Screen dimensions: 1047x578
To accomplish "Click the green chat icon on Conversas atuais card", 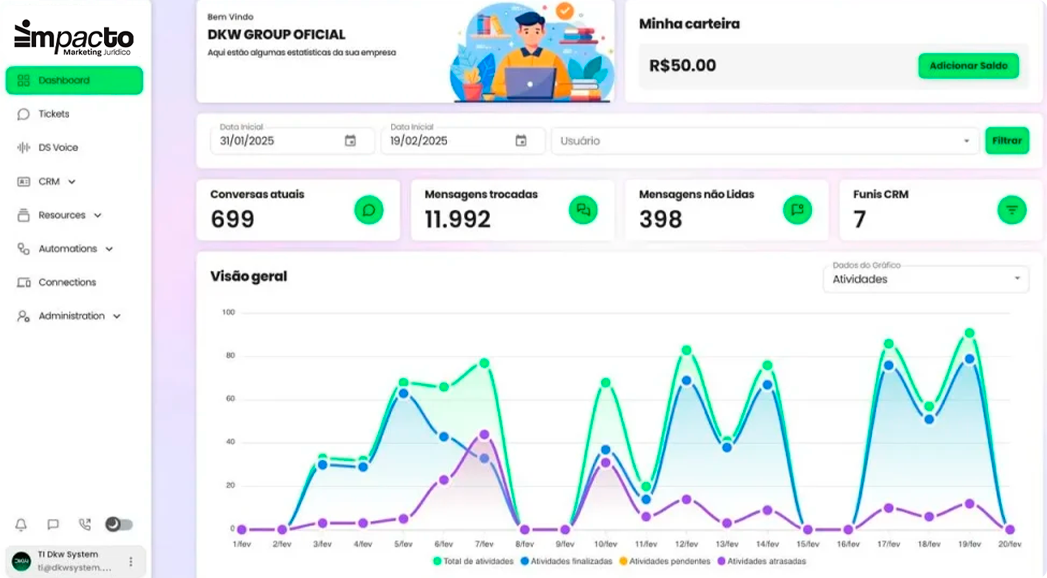I will (x=369, y=210).
